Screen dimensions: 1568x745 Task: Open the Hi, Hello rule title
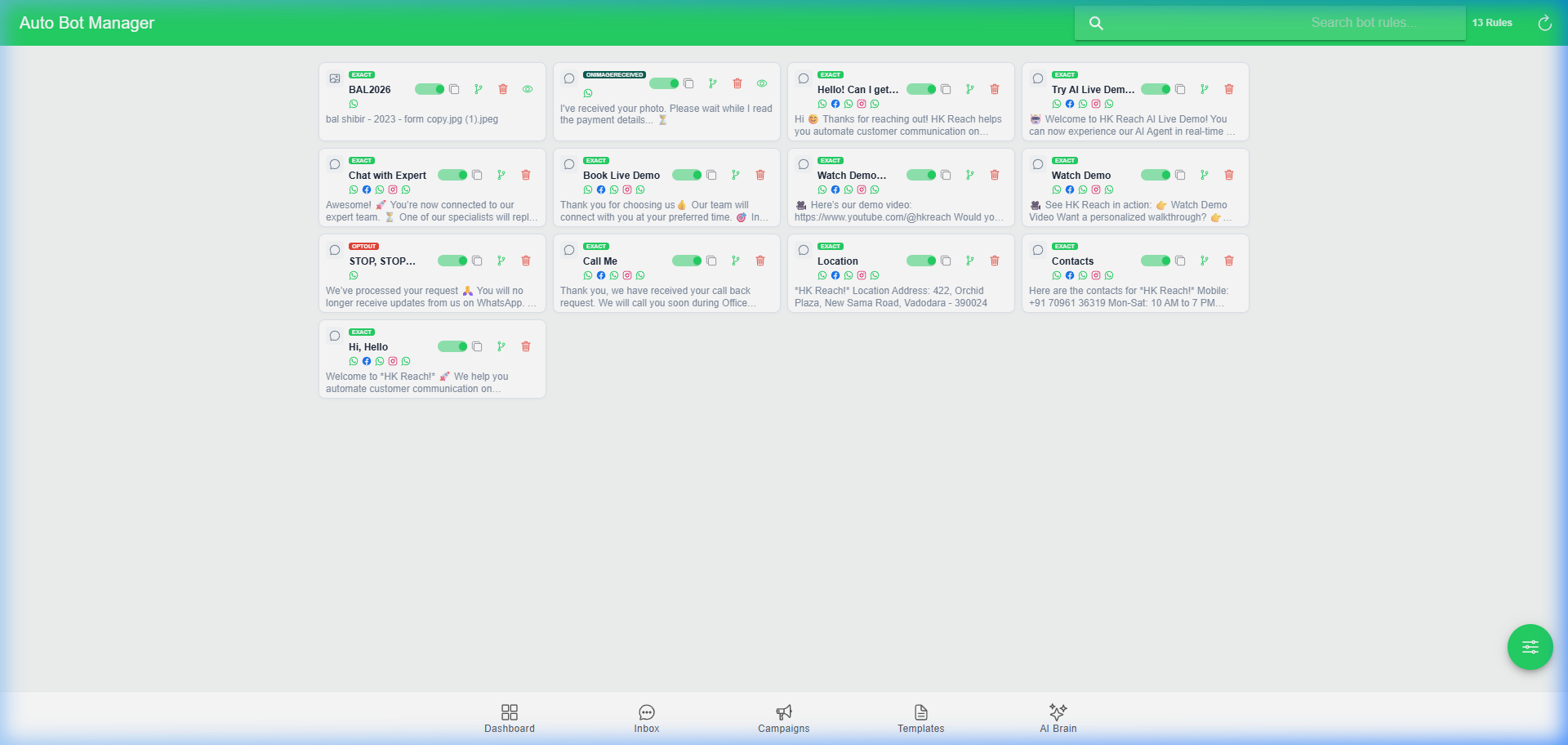(x=368, y=347)
